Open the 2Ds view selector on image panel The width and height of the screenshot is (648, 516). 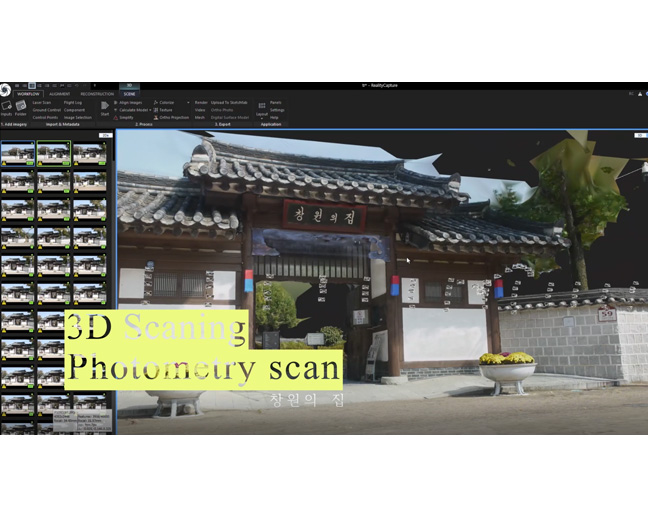(x=105, y=135)
